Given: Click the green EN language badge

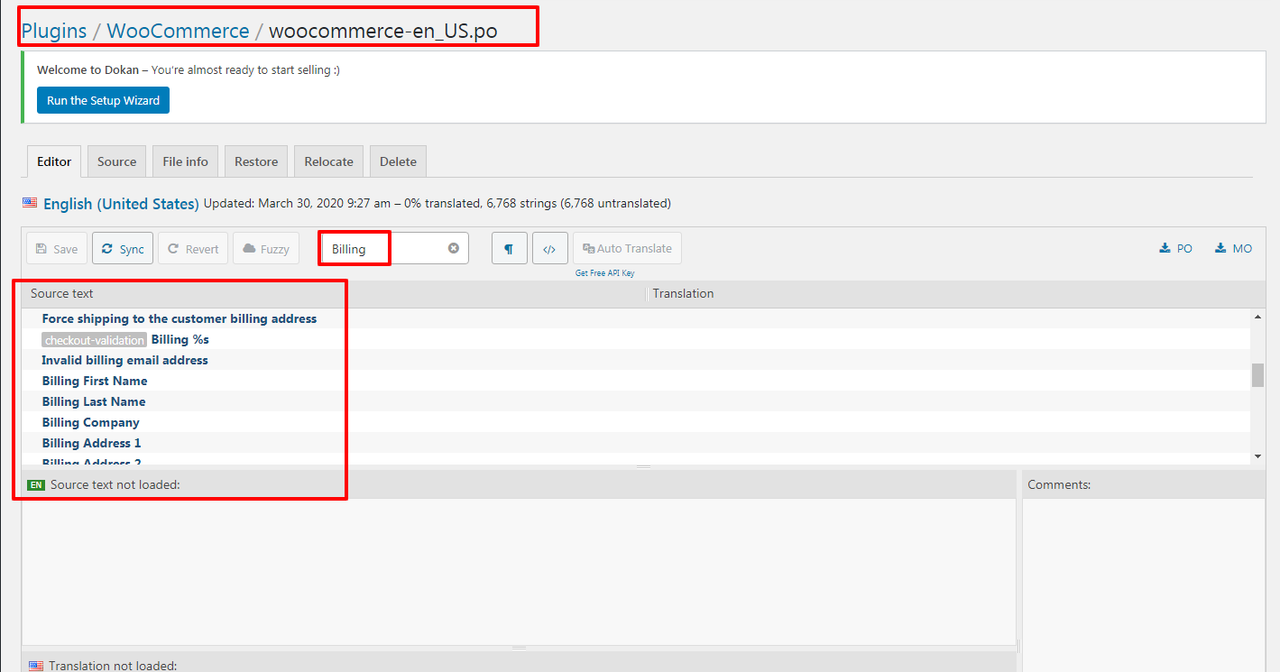Looking at the screenshot, I should [36, 485].
